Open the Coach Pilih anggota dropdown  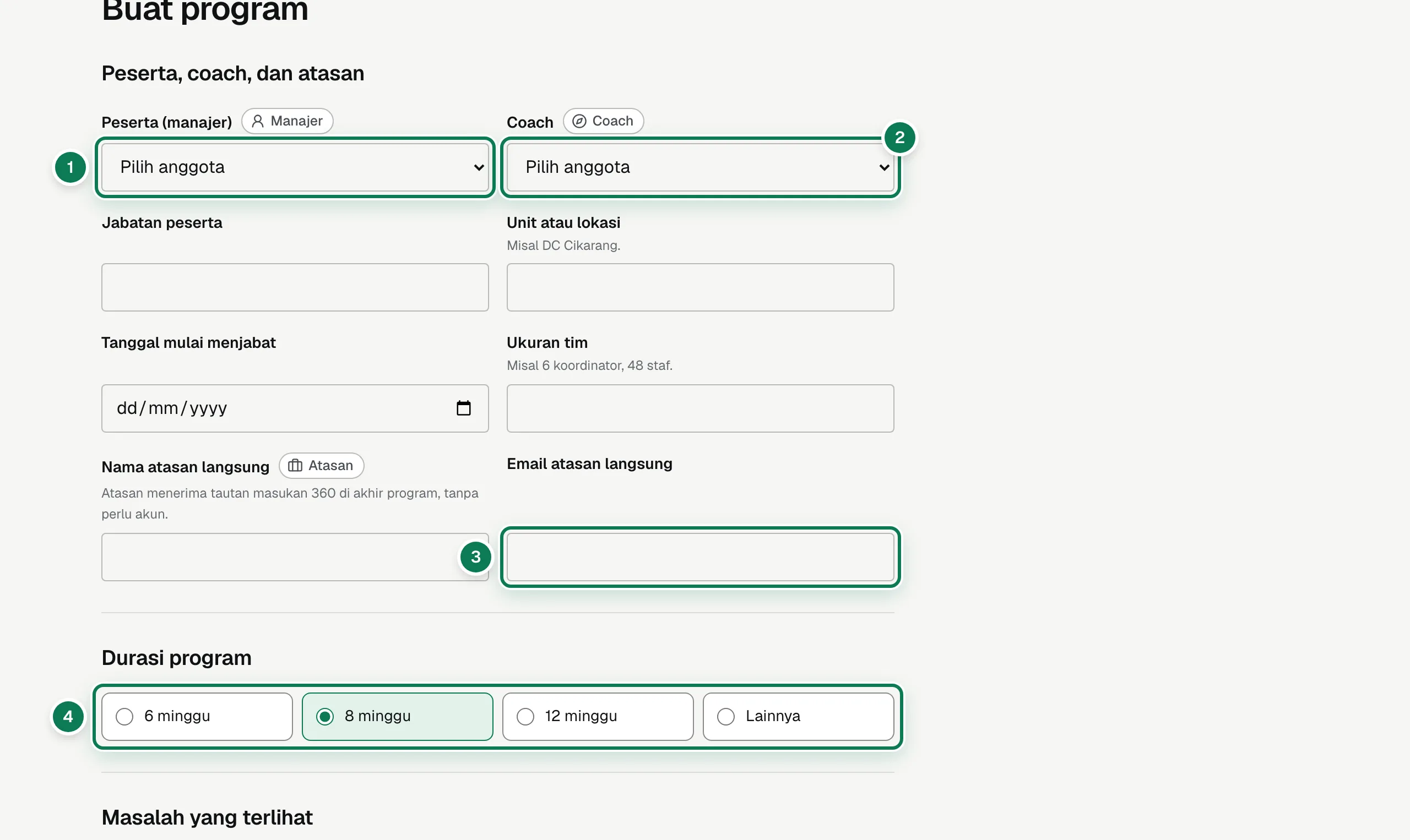coord(701,167)
